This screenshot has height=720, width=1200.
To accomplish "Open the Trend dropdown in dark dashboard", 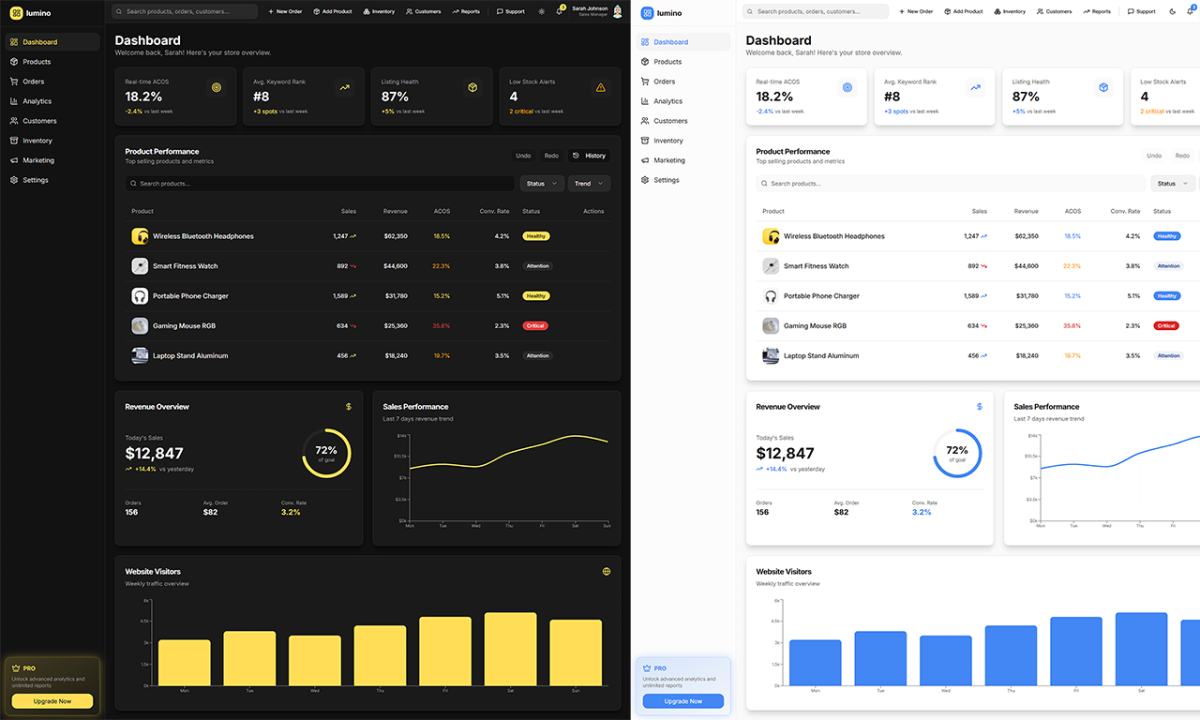I will [589, 184].
